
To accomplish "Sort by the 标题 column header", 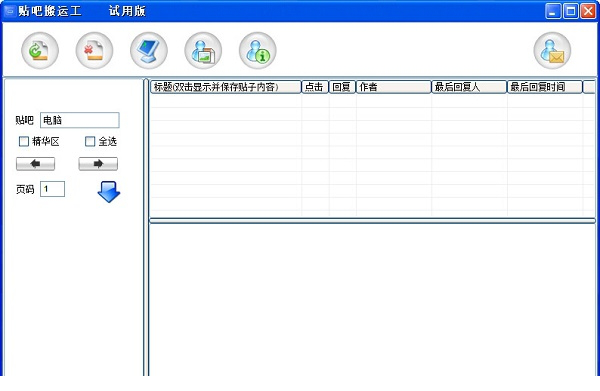I will (225, 87).
